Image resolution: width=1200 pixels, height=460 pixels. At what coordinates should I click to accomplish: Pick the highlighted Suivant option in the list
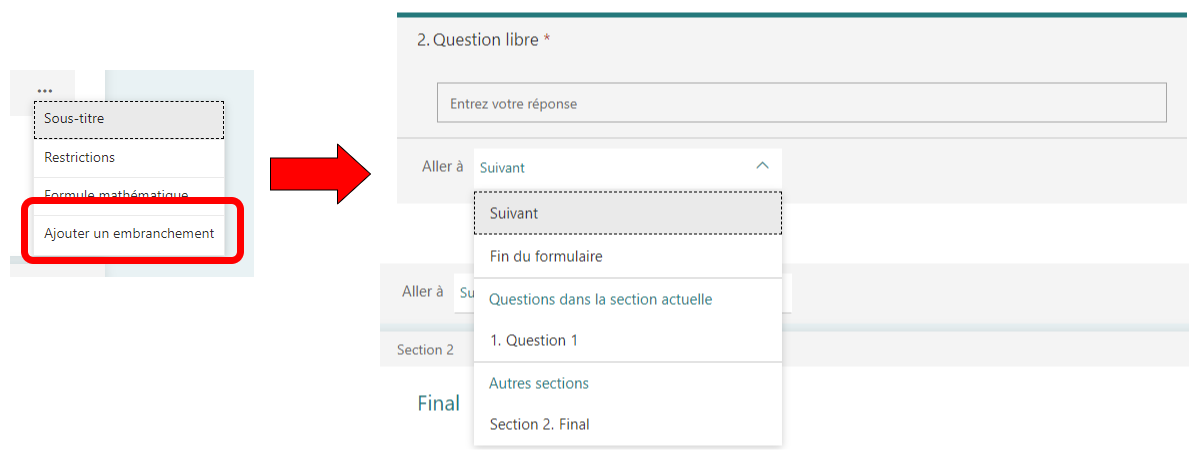627,213
